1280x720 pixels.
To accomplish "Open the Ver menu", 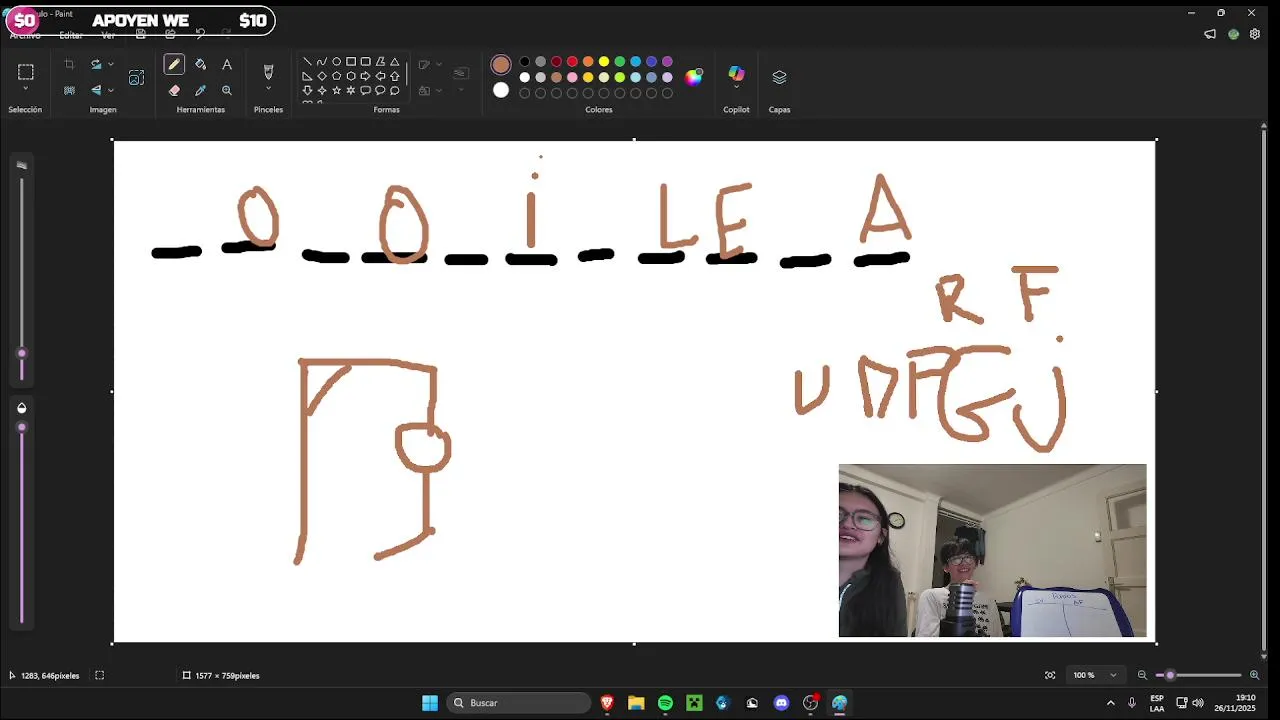I will point(108,35).
